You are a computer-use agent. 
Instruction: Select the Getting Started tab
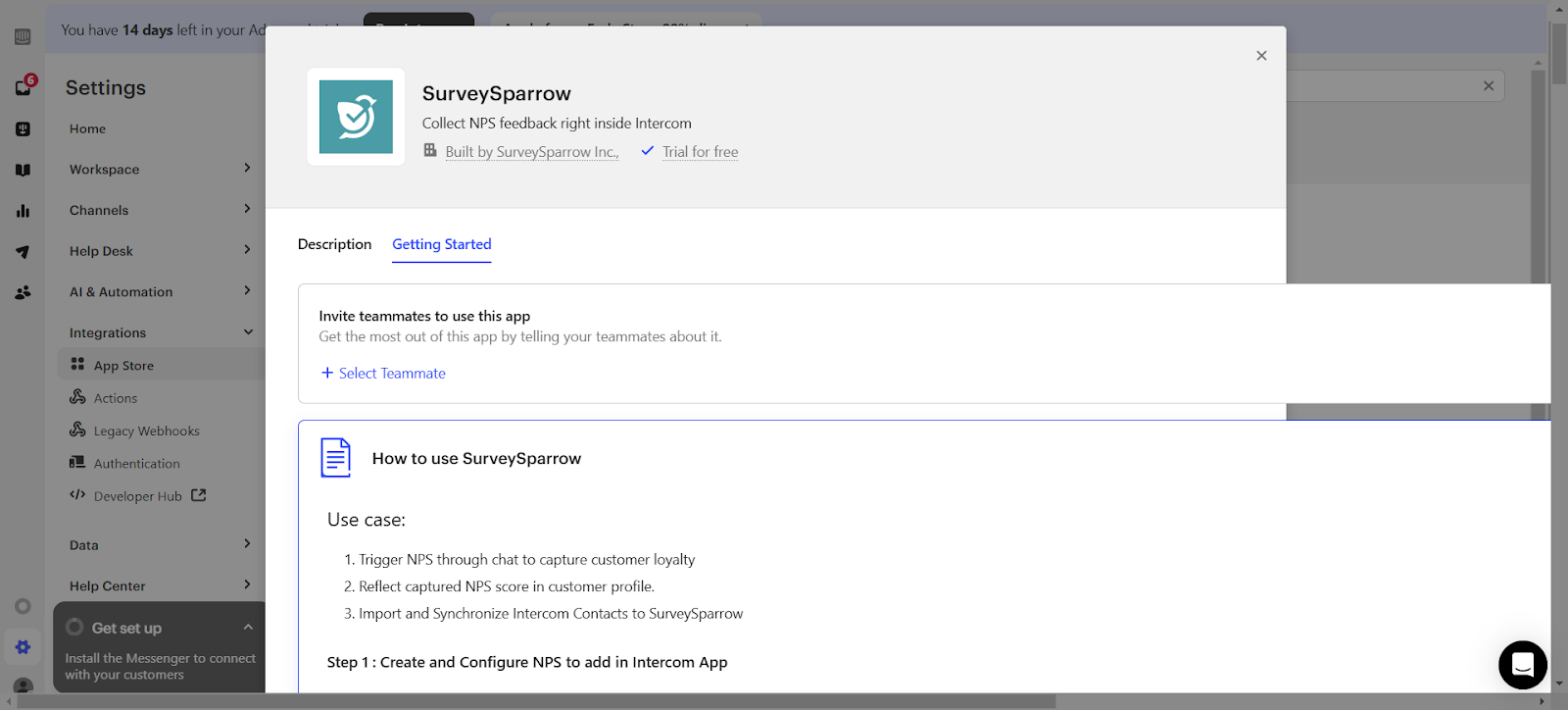442,244
